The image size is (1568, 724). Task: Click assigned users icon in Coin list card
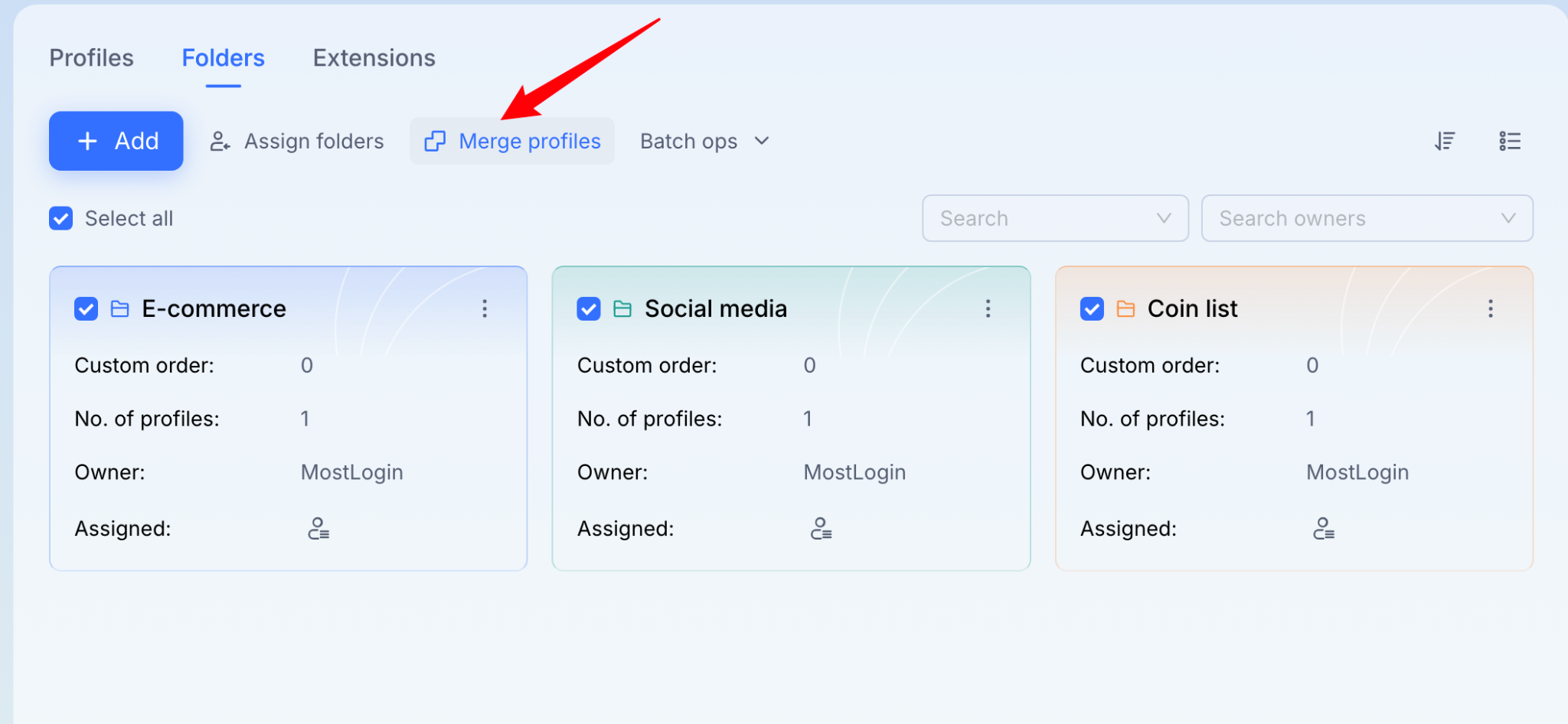1324,529
